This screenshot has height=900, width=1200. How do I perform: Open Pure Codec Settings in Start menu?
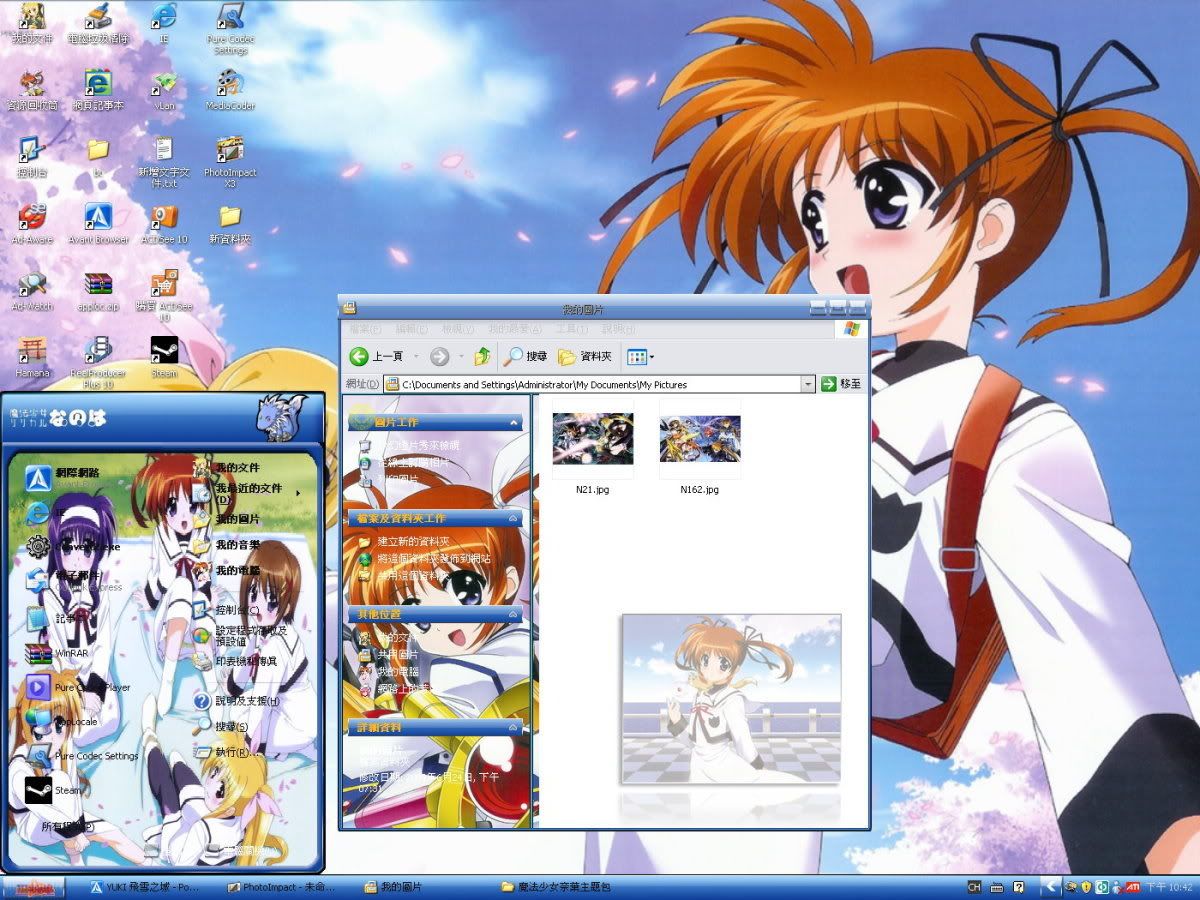pos(82,756)
